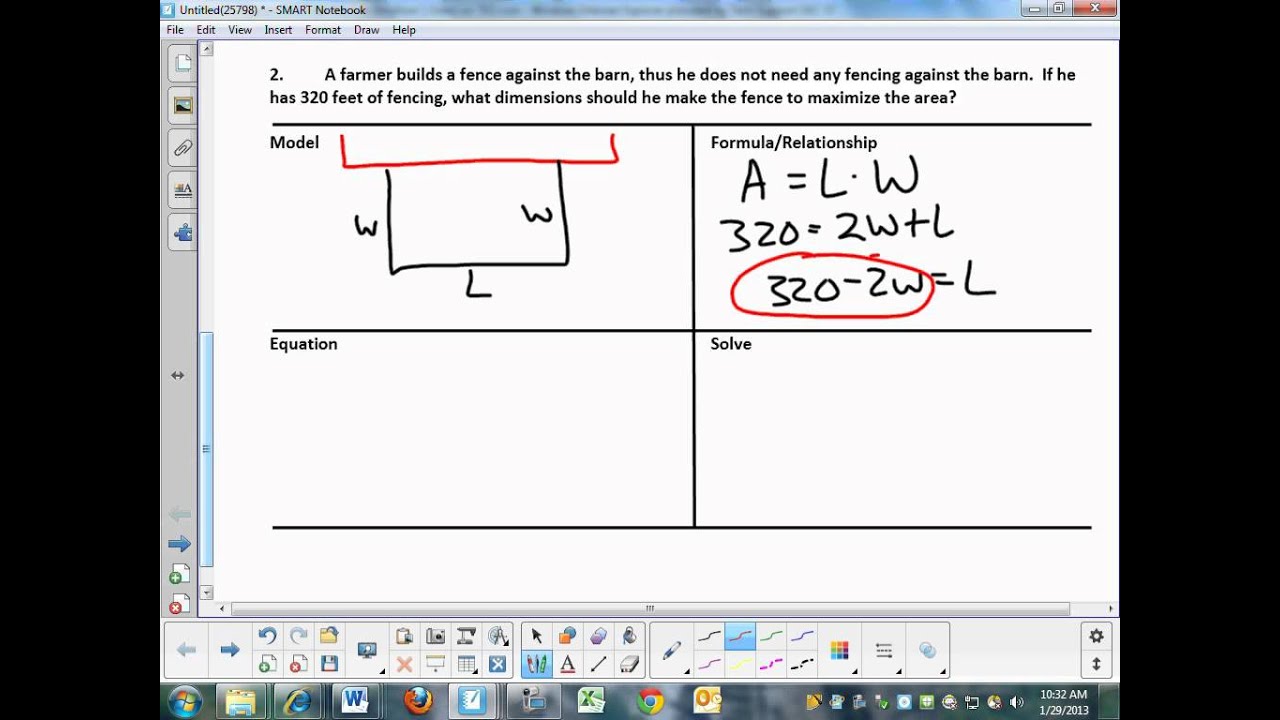Screen dimensions: 1280x720
Task: Open the Insert menu
Action: (x=278, y=30)
